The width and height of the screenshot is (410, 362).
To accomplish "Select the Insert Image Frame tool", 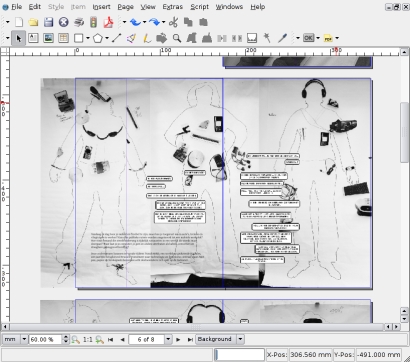I will pos(48,38).
